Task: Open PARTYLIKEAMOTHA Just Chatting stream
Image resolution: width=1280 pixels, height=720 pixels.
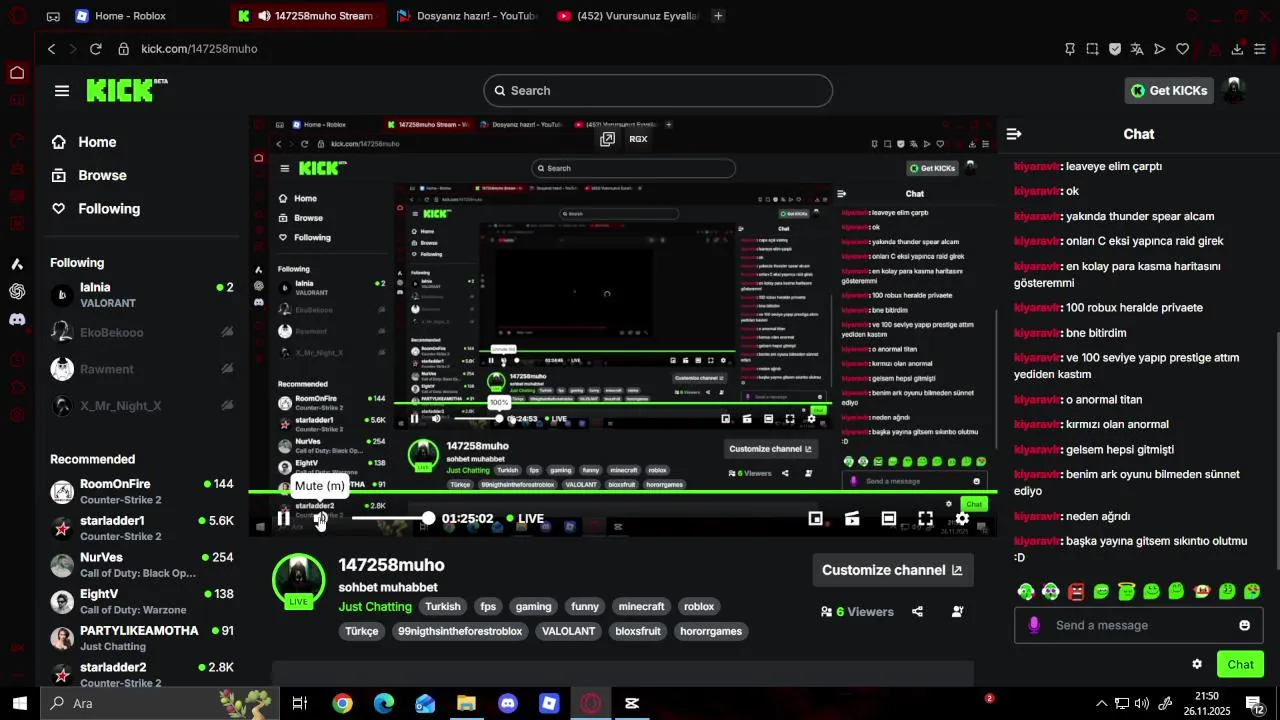Action: 141,638
